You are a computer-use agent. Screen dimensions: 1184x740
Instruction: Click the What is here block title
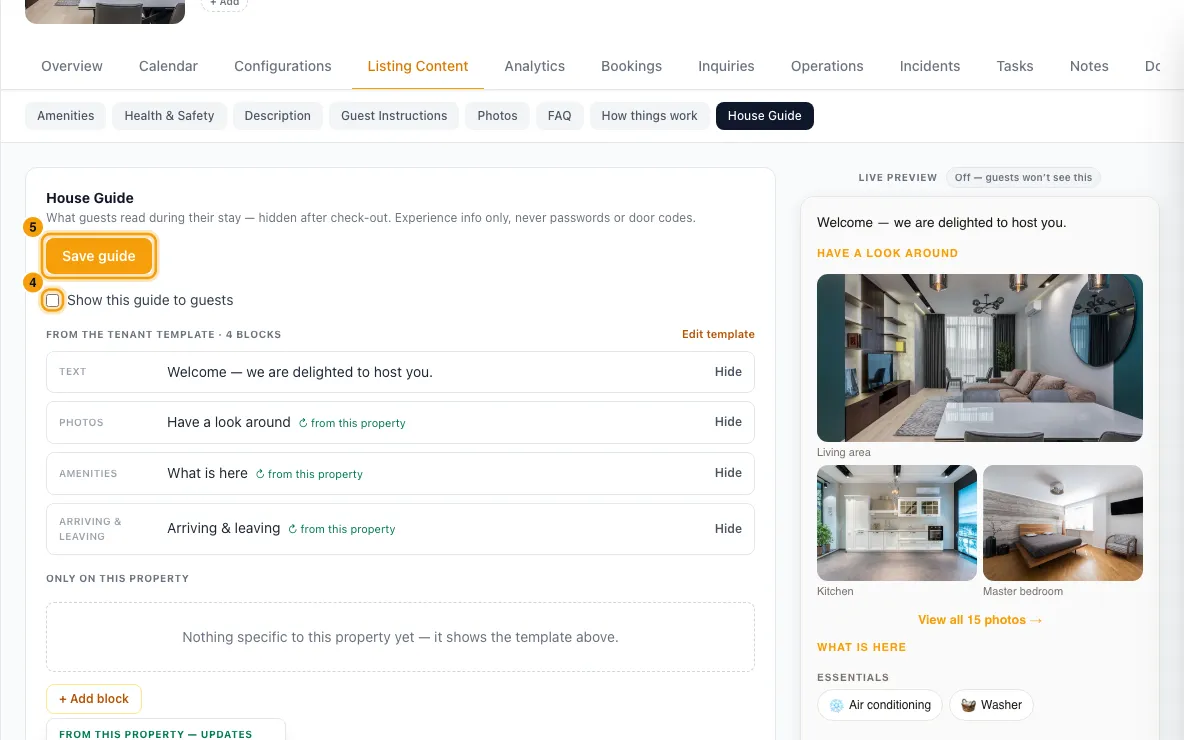coord(208,473)
